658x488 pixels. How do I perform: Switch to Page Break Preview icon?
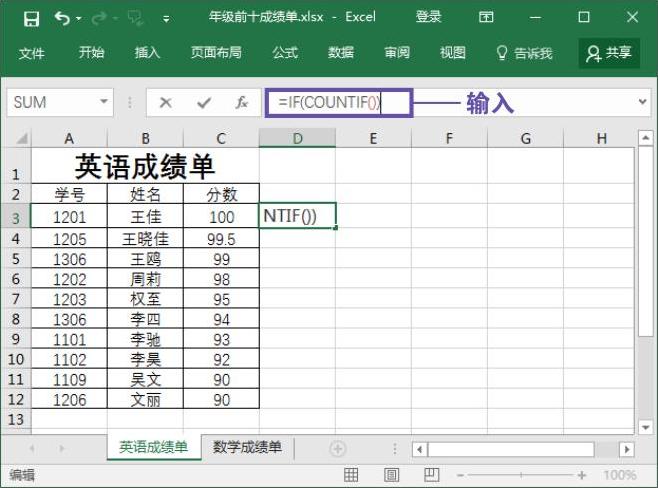pos(431,475)
